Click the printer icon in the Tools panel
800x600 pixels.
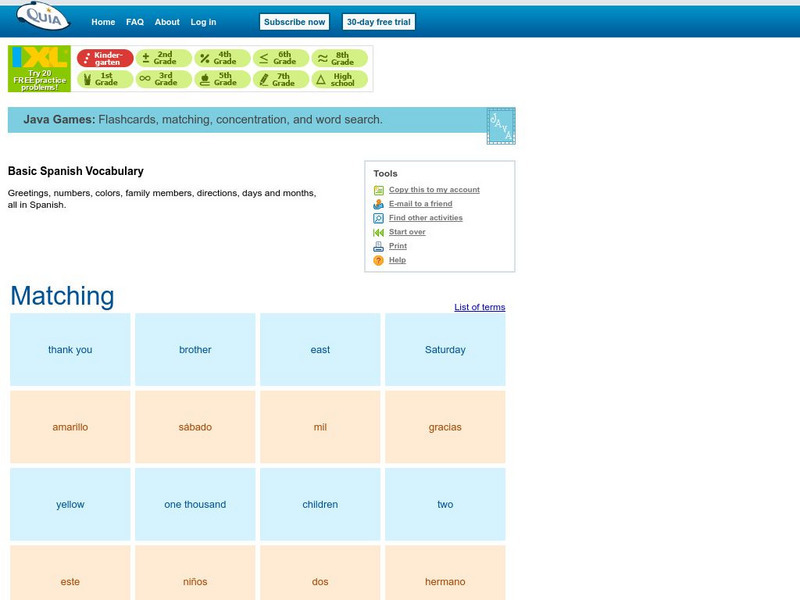tap(377, 245)
